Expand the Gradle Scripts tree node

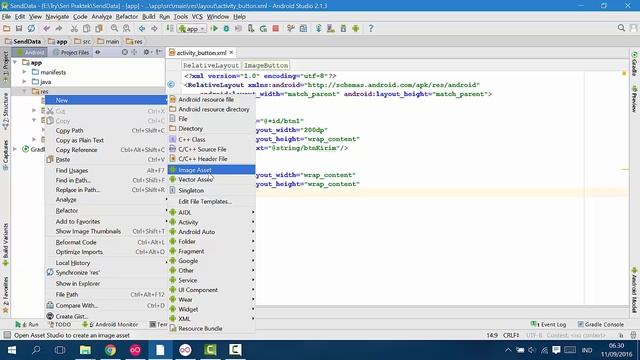15,149
